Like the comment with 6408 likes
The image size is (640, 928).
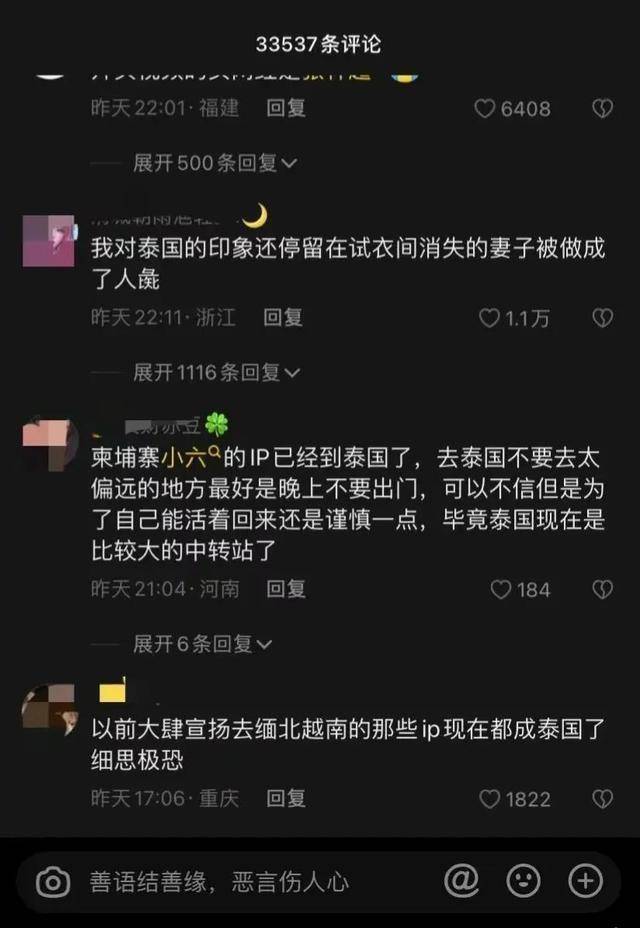[x=485, y=108]
